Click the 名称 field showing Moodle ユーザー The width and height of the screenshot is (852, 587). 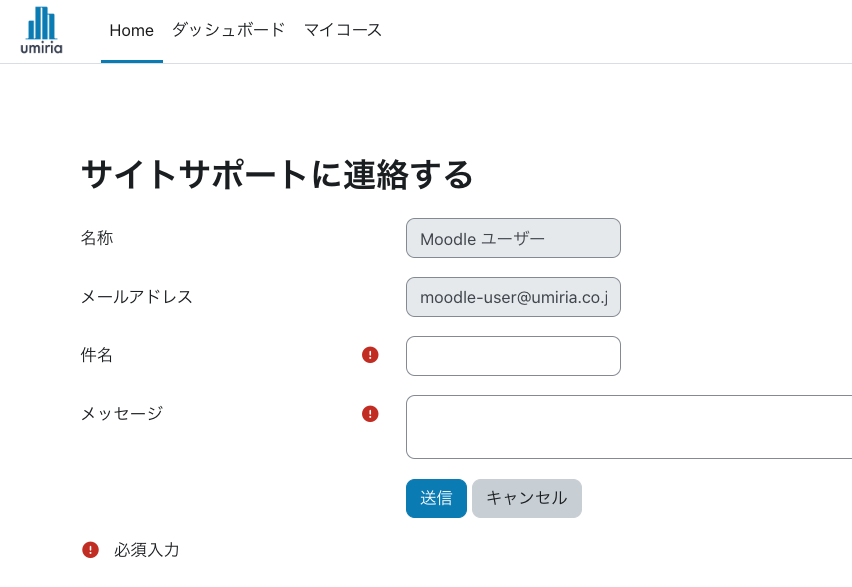(513, 238)
